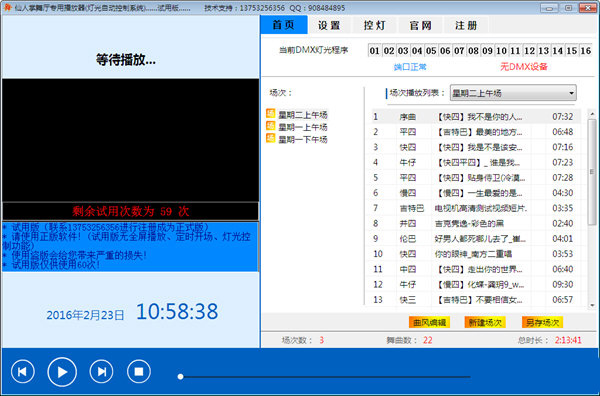
Task: Select row 6 慢四 song 一生最爱的是...
Action: pyautogui.click(x=476, y=193)
